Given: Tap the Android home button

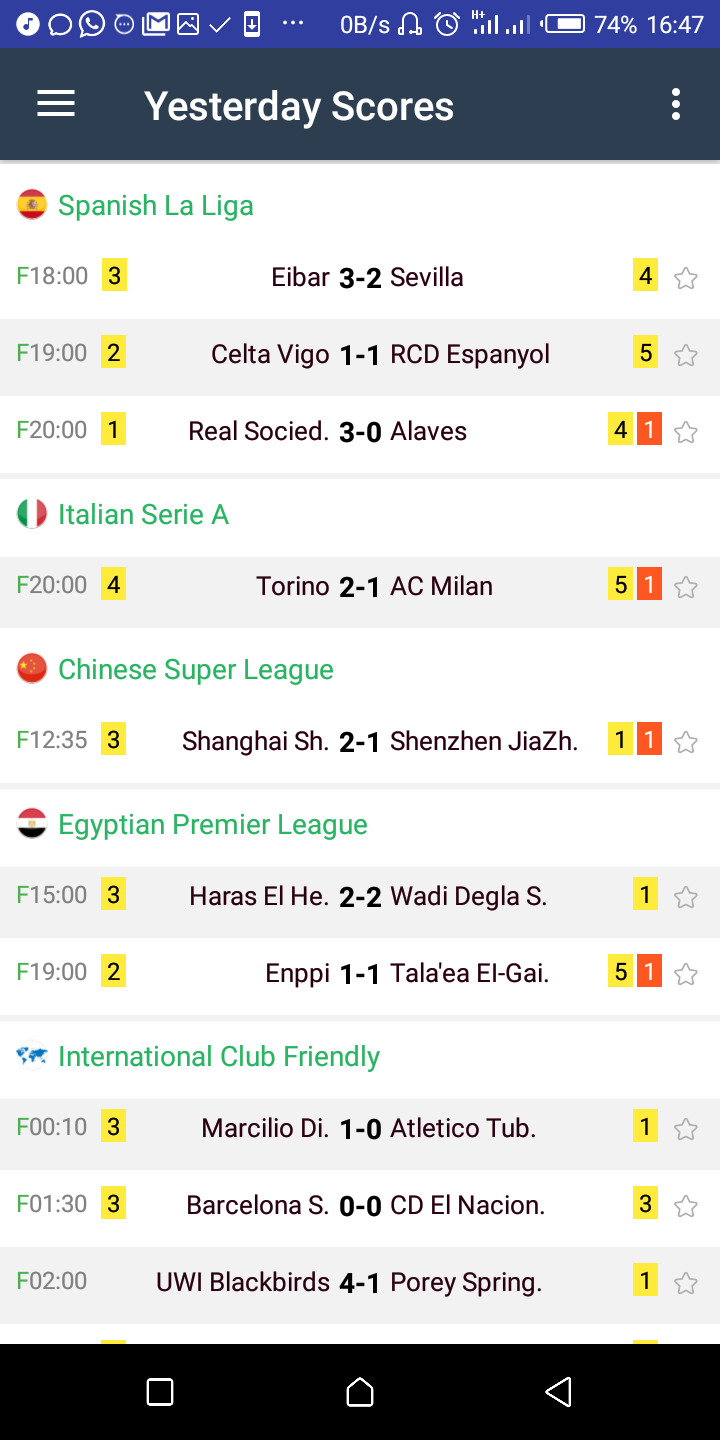Looking at the screenshot, I should click(360, 1392).
